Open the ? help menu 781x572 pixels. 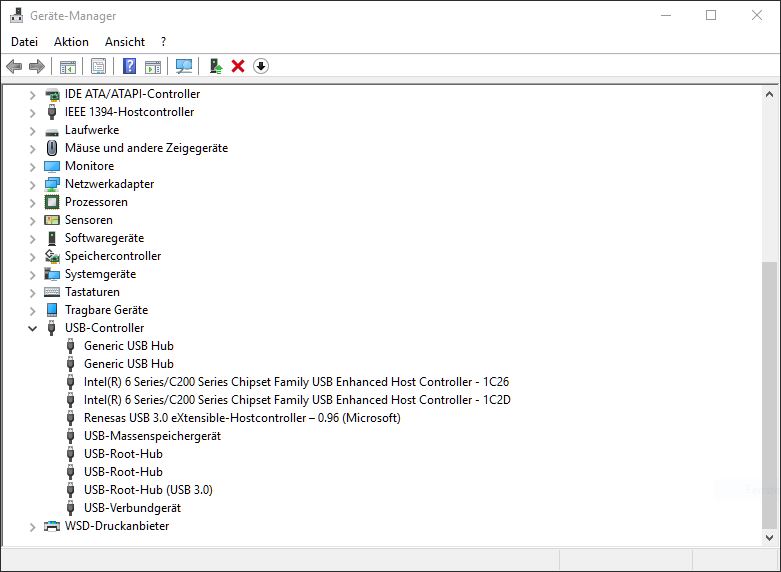coord(163,42)
